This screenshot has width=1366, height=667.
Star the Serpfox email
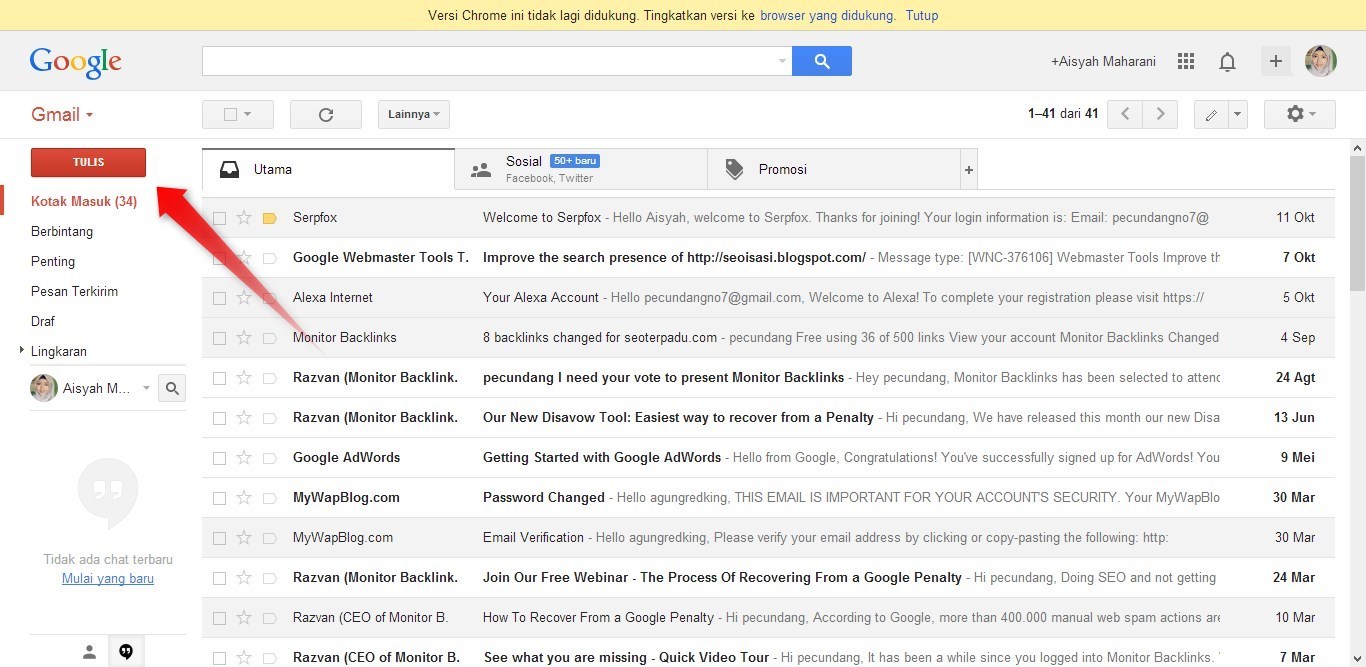click(x=244, y=217)
